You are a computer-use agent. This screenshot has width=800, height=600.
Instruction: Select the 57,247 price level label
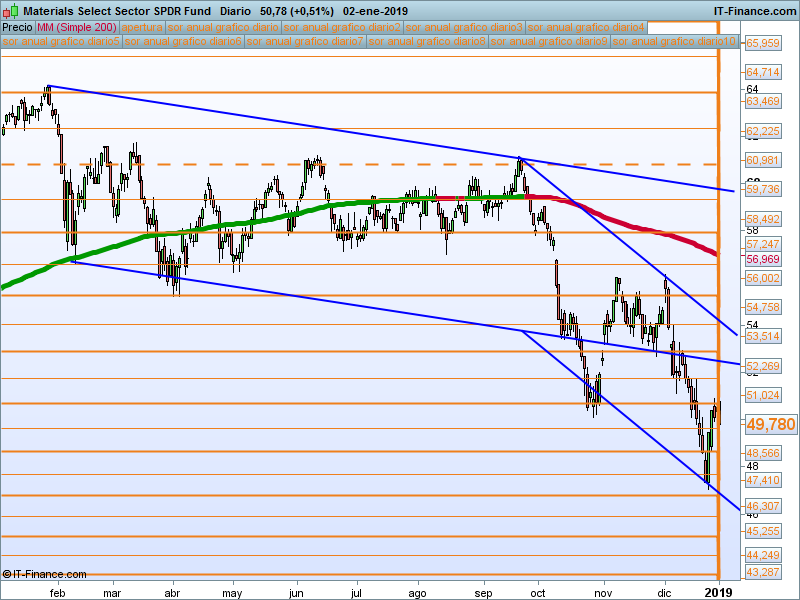pos(763,244)
